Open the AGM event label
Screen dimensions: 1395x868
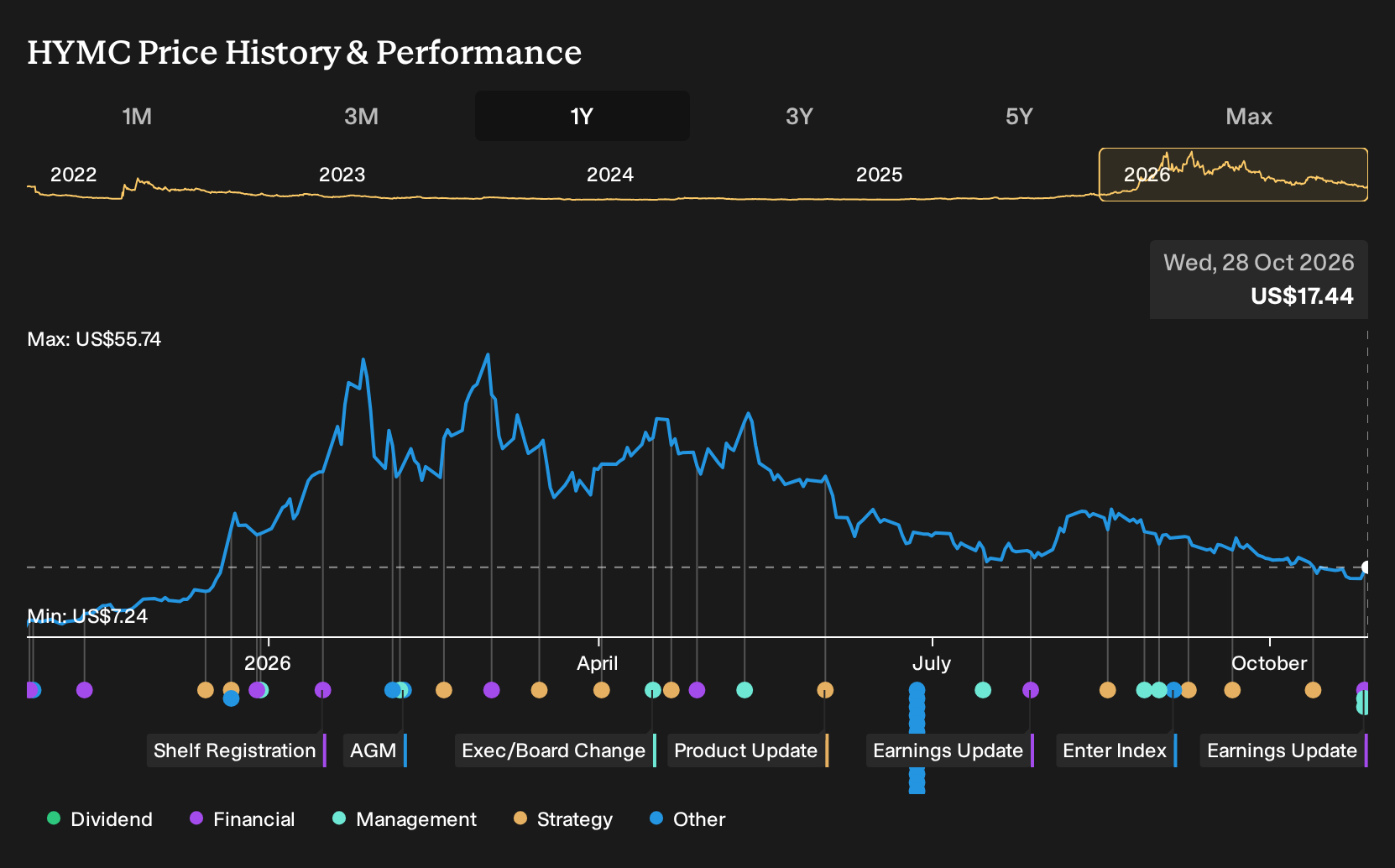coord(374,750)
